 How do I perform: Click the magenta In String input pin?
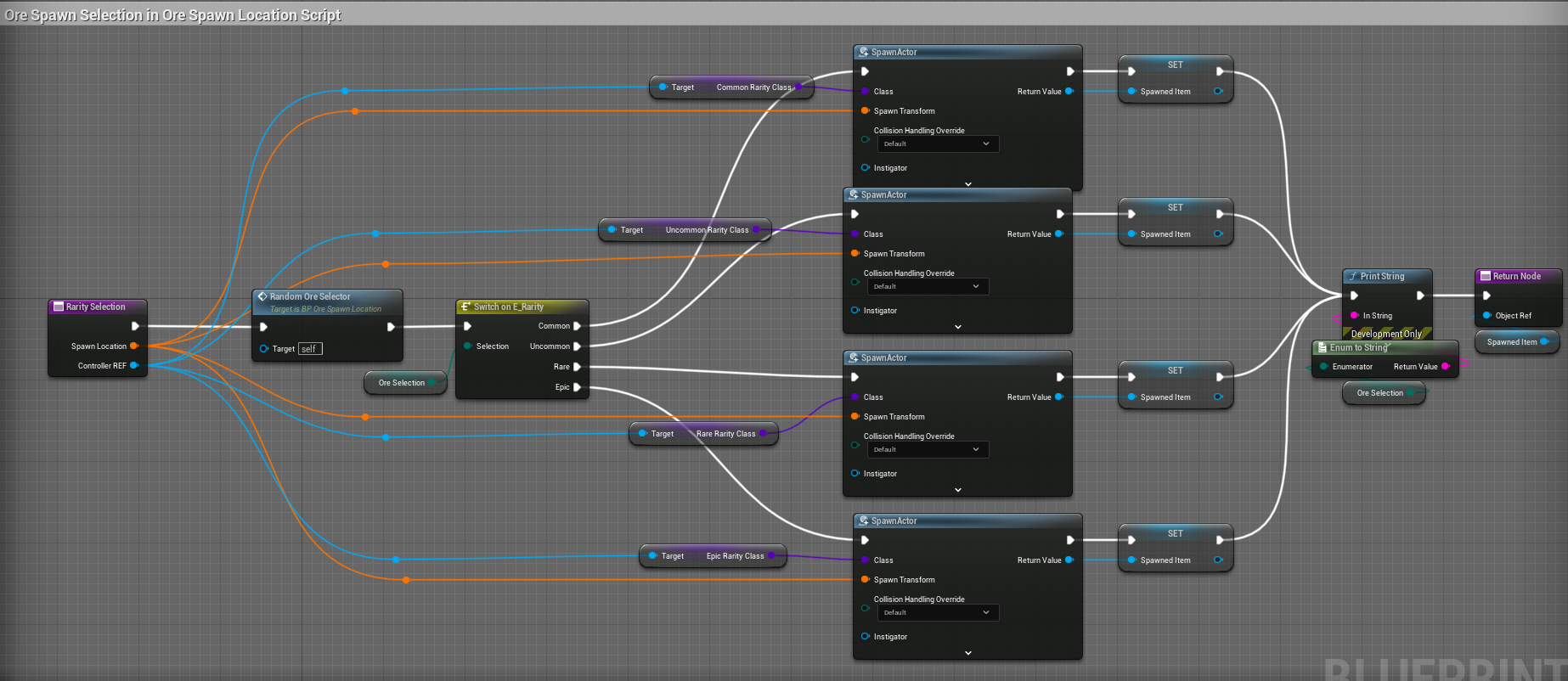pos(1354,316)
